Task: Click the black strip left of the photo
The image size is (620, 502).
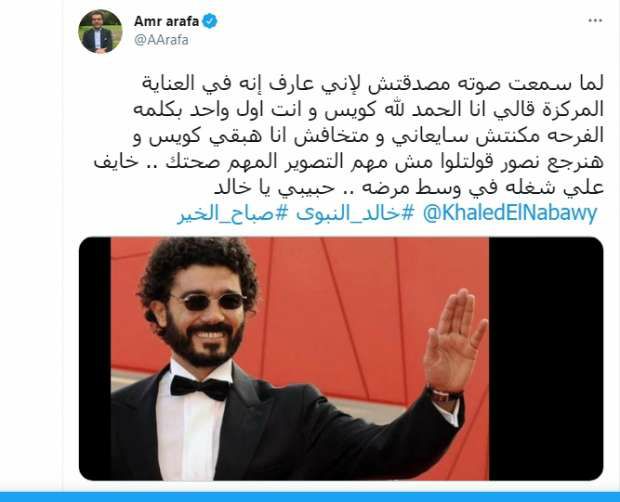Action: tap(95, 359)
